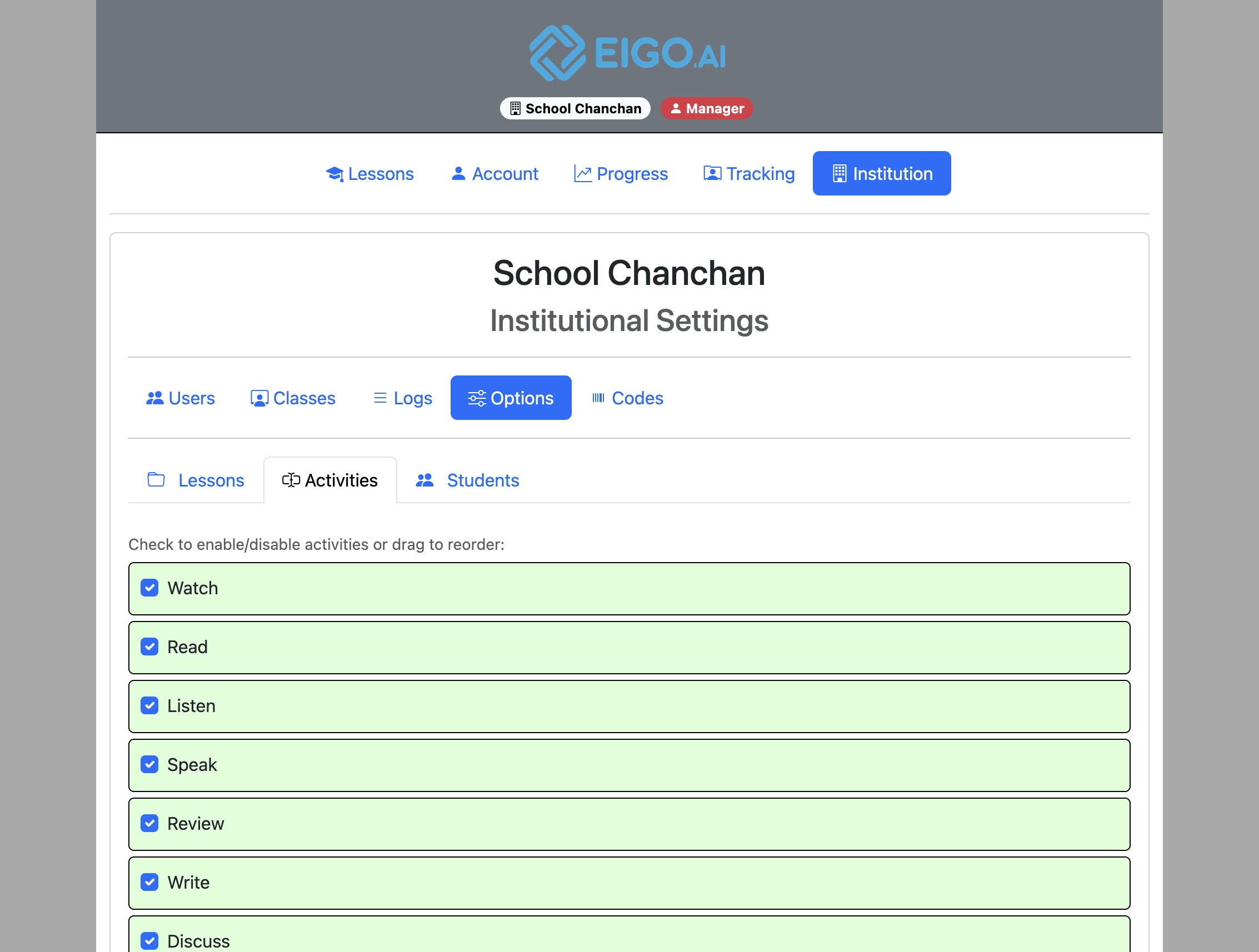1259x952 pixels.
Task: Click the School Chanchan badge
Action: pyautogui.click(x=575, y=108)
